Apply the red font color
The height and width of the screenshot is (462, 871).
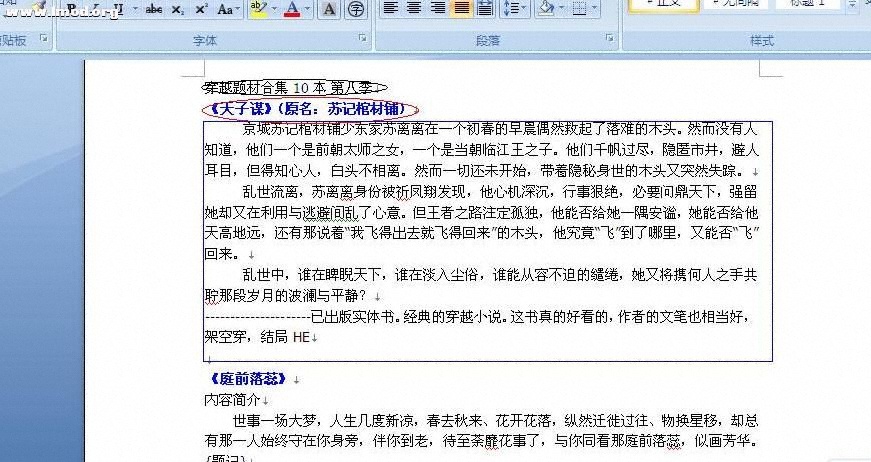291,9
